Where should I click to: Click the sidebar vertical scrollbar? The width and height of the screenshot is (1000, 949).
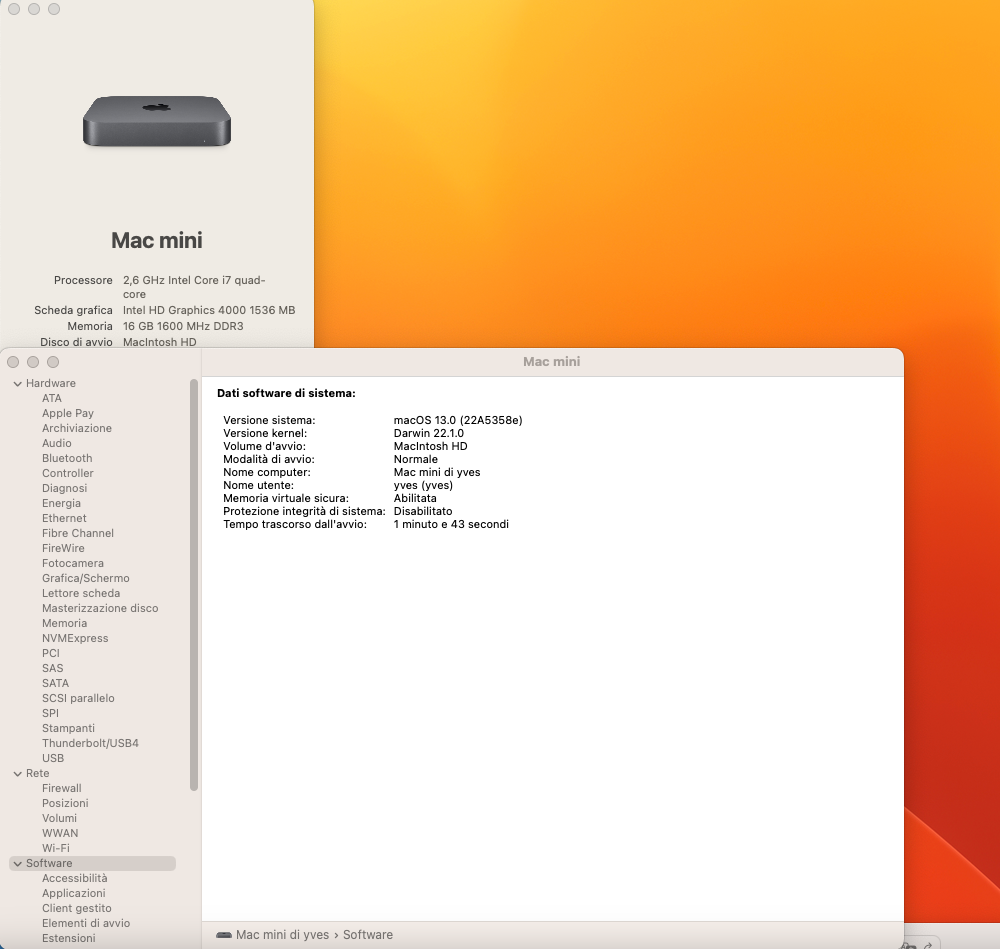(194, 585)
